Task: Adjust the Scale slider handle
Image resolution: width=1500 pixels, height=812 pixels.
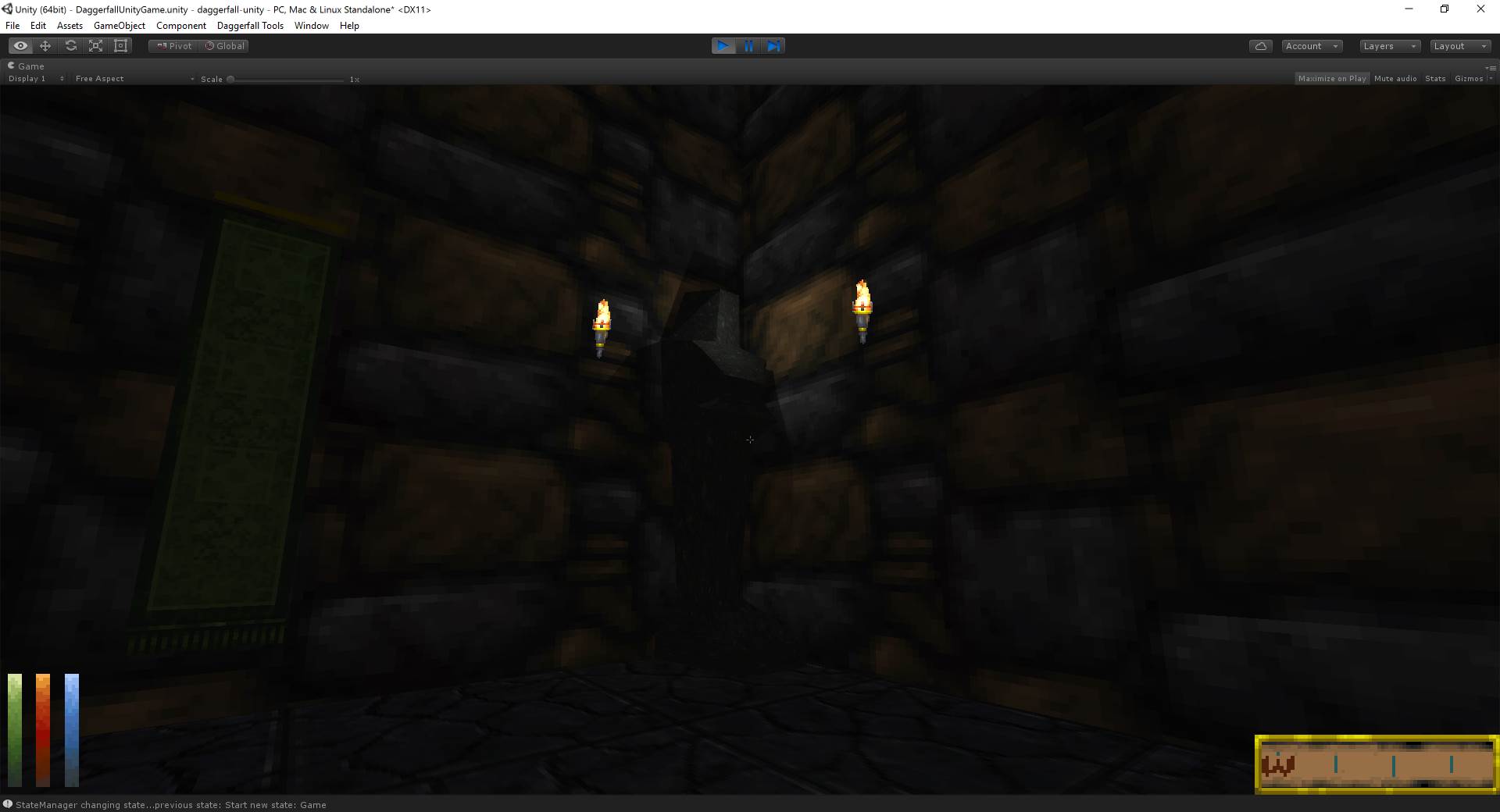Action: tap(230, 79)
